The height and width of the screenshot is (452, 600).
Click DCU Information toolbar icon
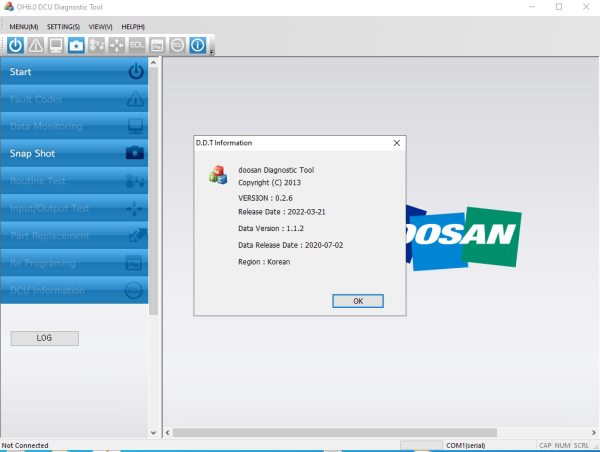(x=178, y=45)
